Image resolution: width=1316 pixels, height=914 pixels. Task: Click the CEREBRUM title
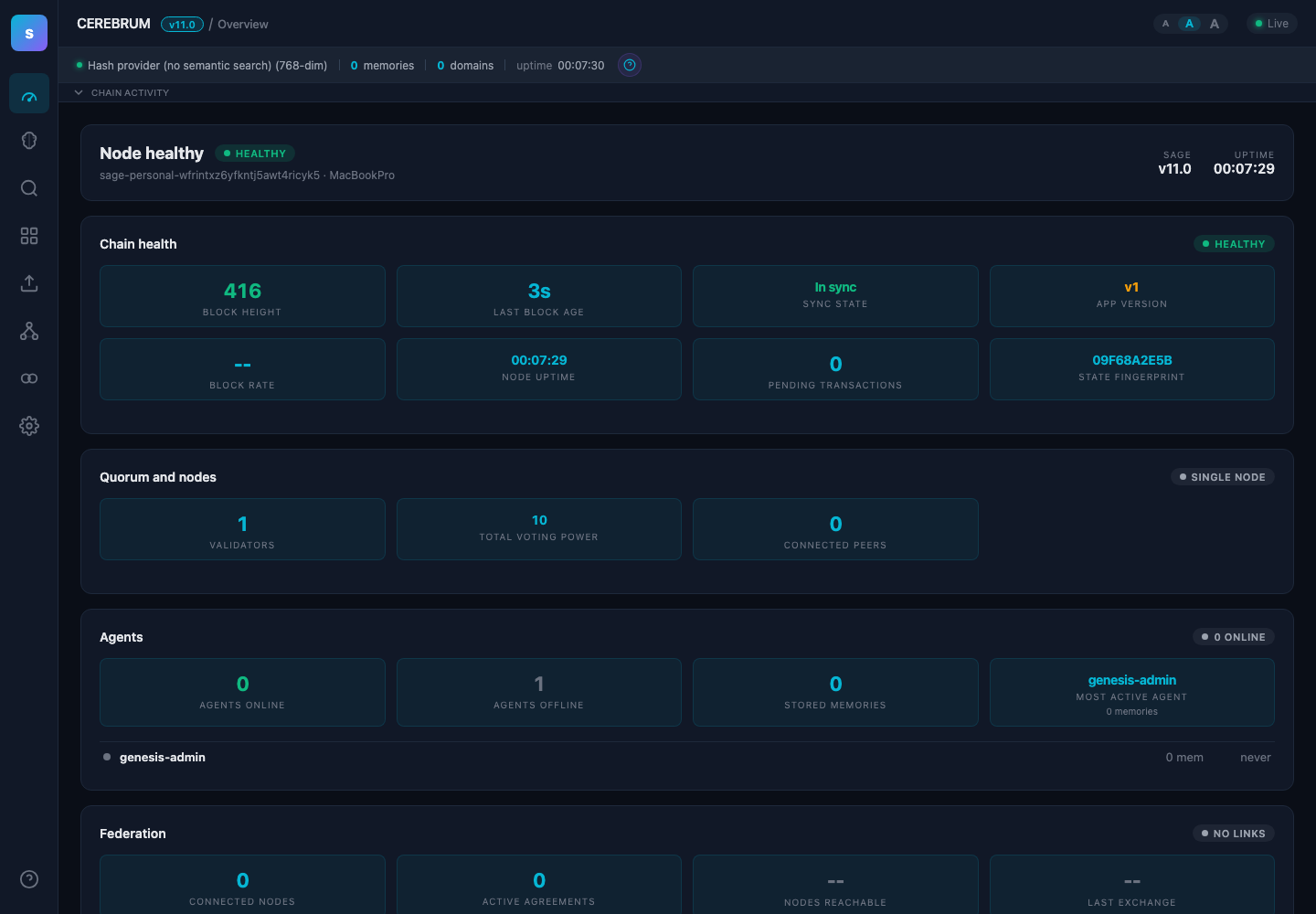point(113,24)
